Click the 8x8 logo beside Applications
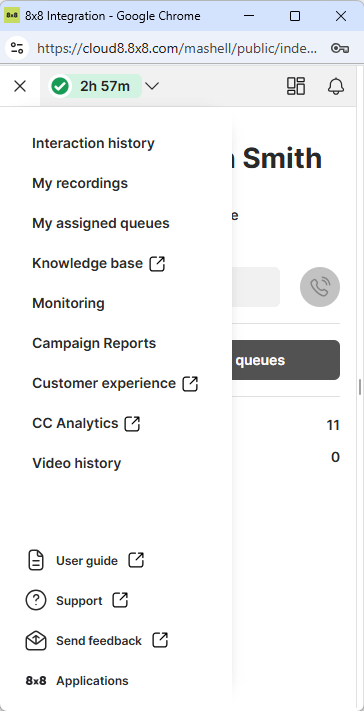364x711 pixels. (36, 681)
